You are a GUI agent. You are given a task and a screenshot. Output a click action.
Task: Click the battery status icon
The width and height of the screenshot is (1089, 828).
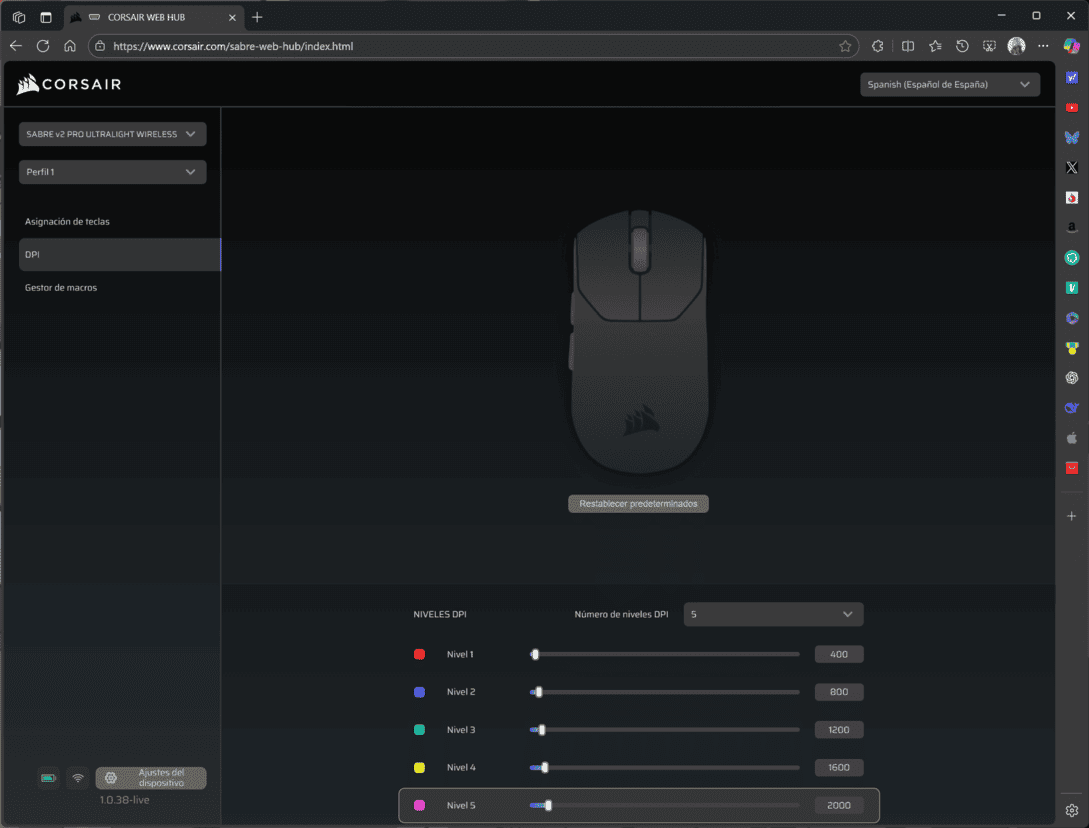coord(48,778)
